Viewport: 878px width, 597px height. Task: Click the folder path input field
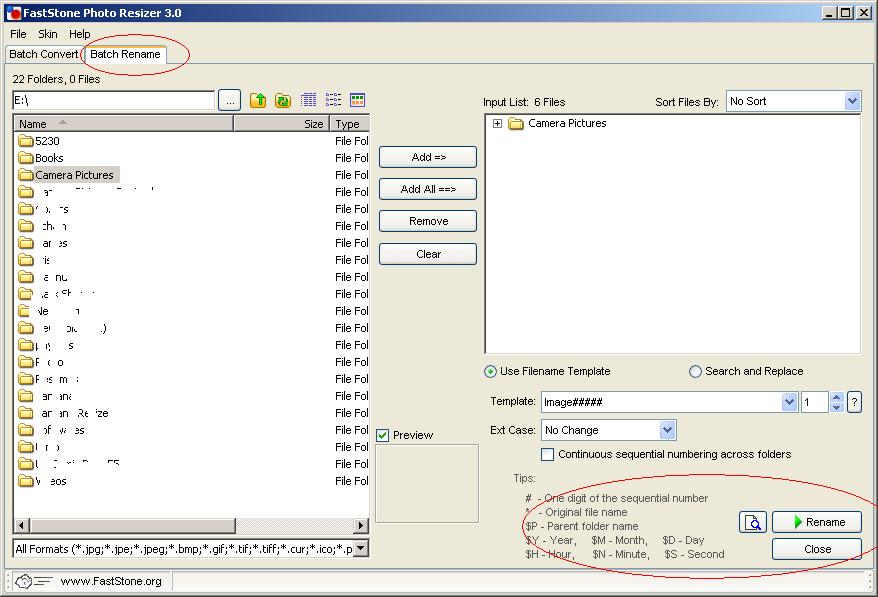tap(113, 101)
